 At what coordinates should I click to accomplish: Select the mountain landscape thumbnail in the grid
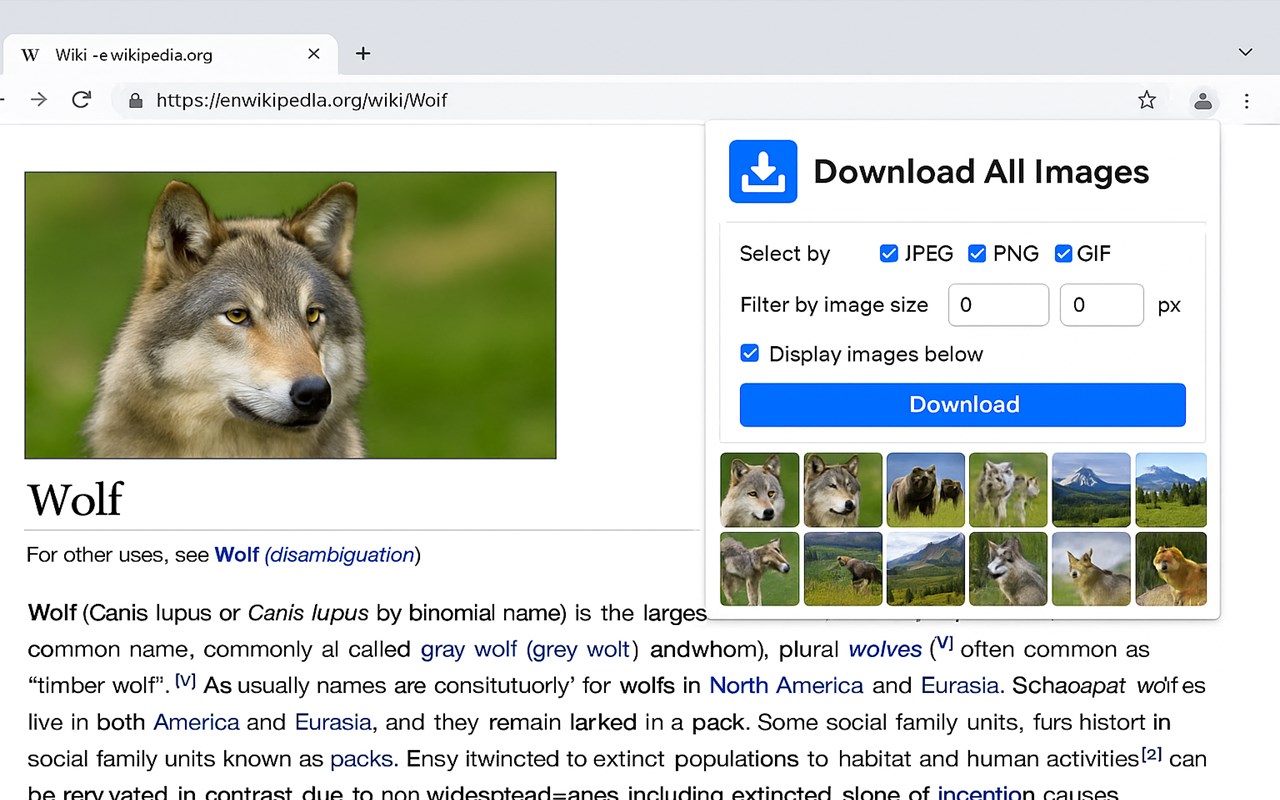(x=1091, y=490)
